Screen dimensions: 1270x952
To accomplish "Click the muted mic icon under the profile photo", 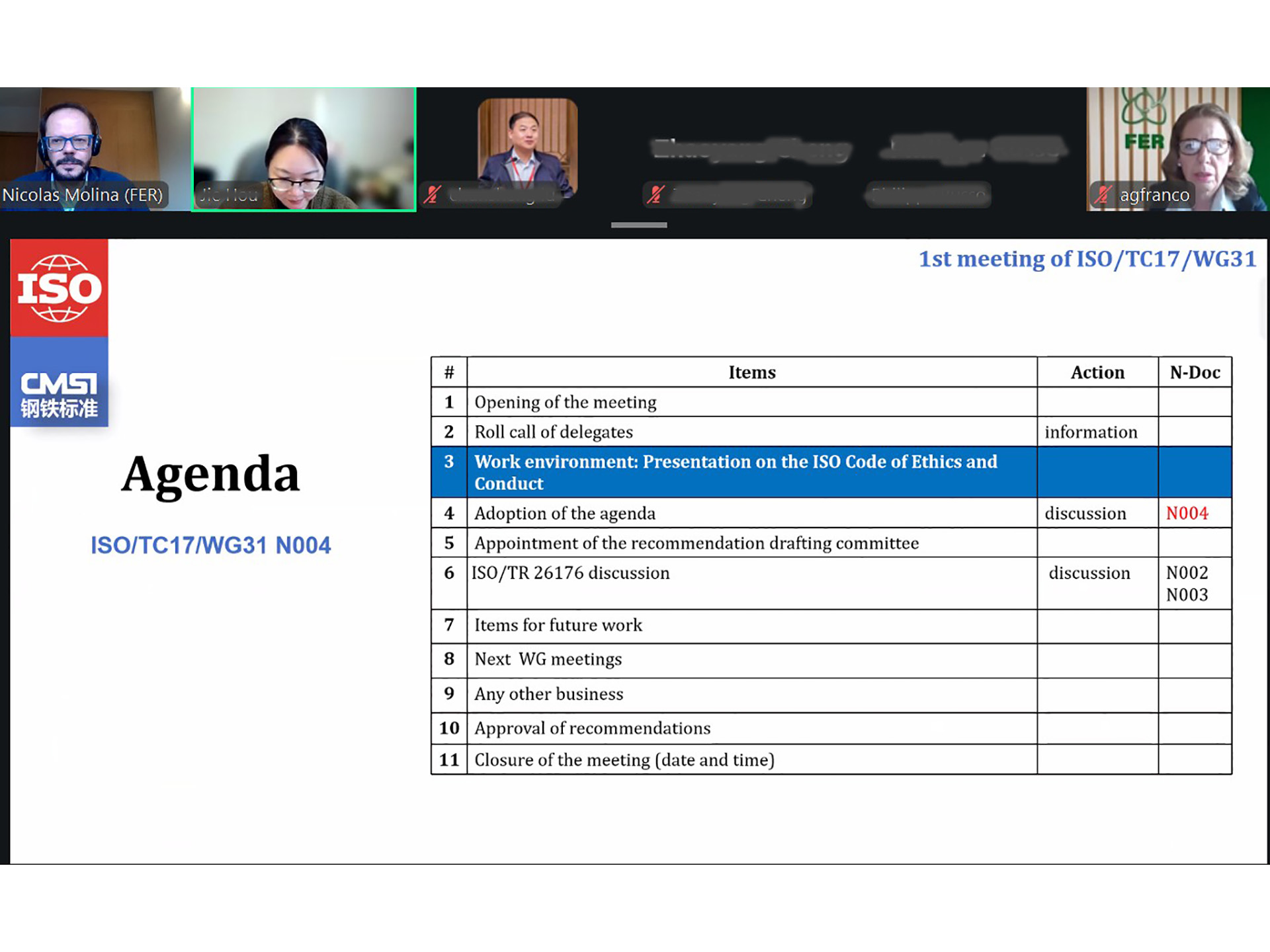I will click(x=433, y=194).
